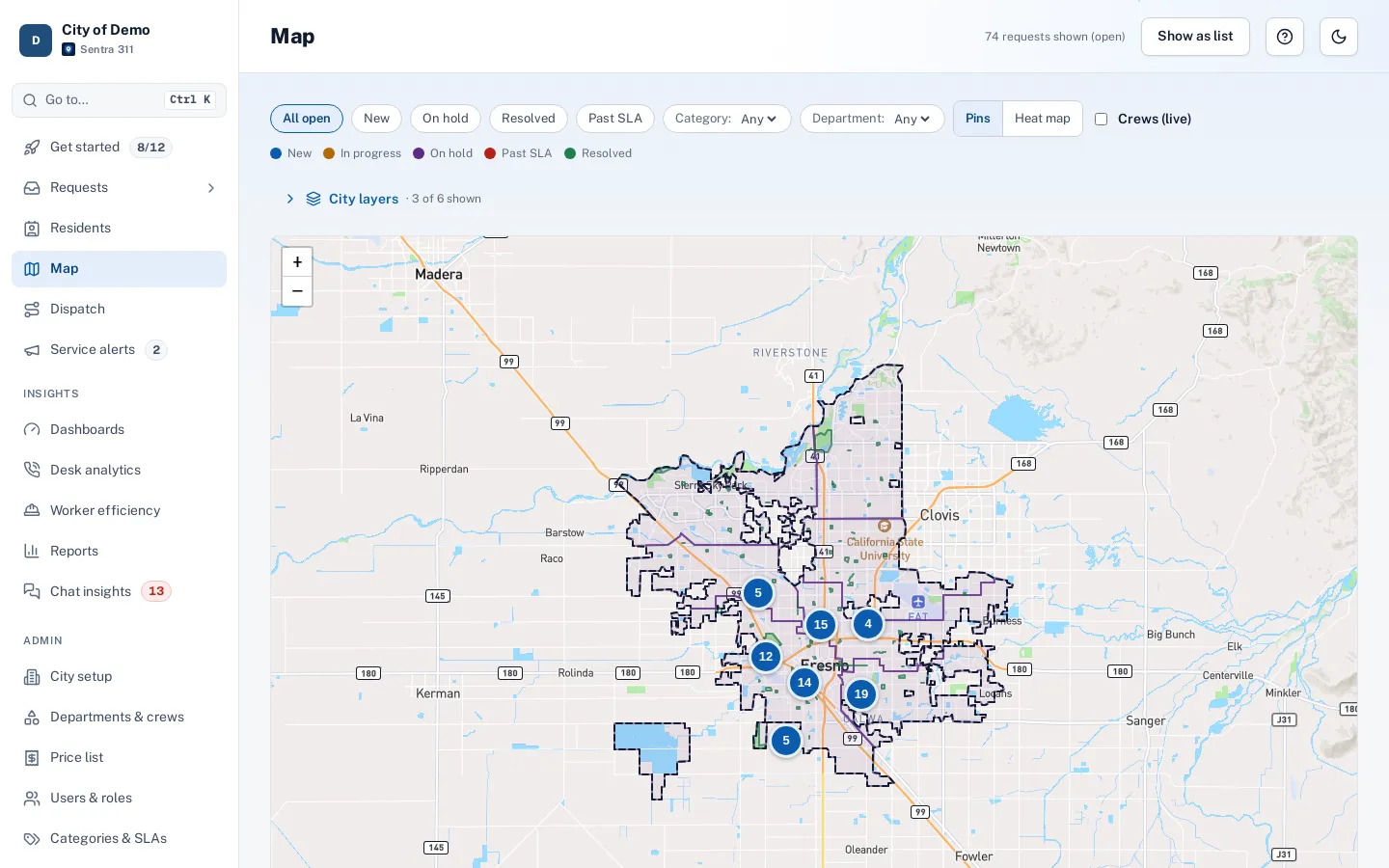Screen dimensions: 1389x868
Task: Click the Service alerts megaphone icon
Action: click(x=32, y=350)
